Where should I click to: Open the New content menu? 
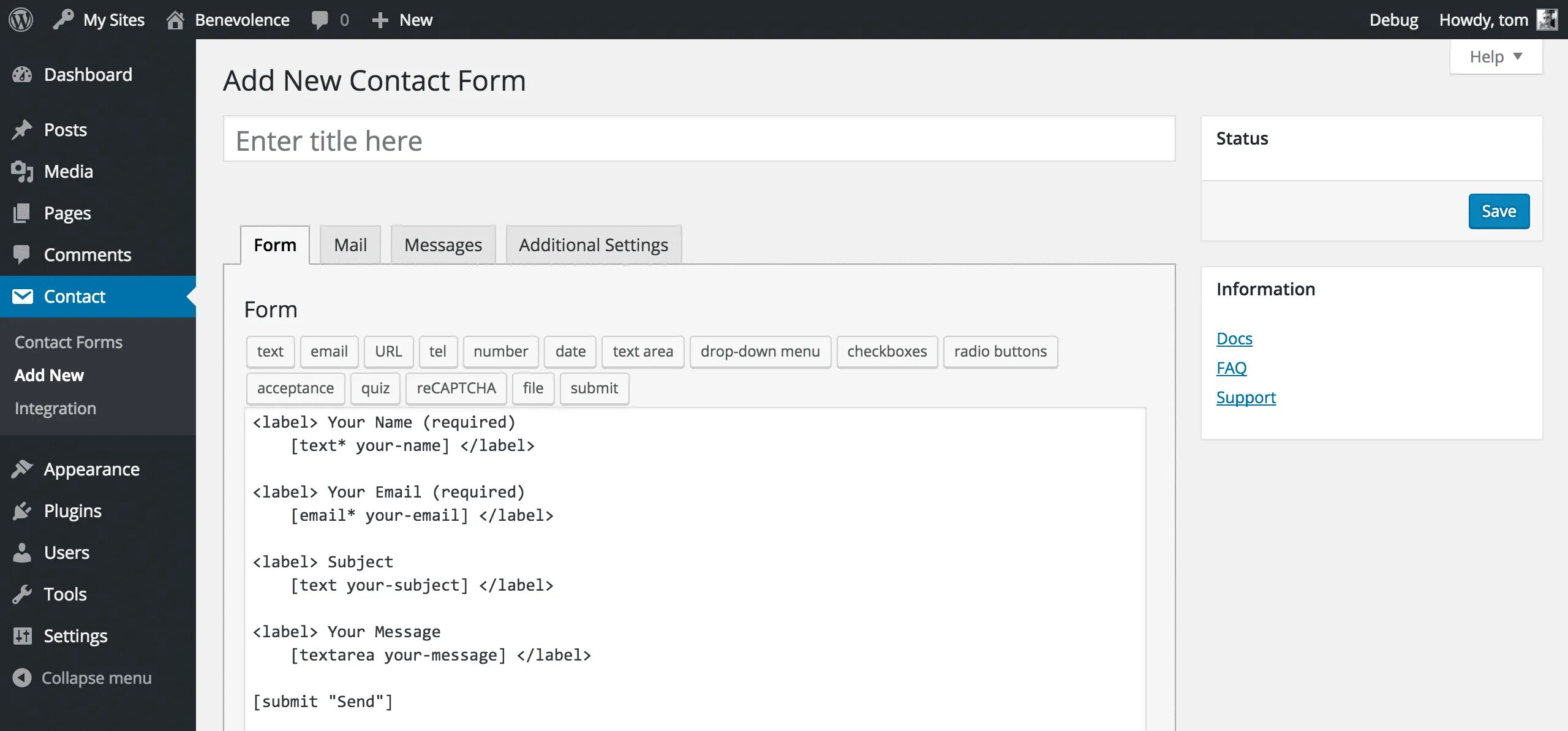tap(402, 20)
